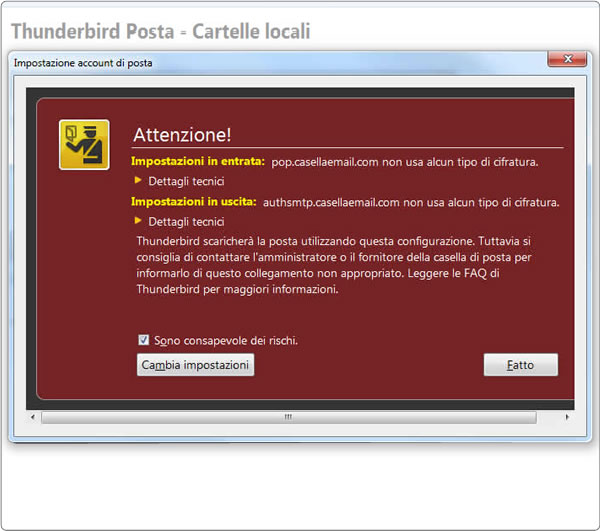Viewport: 600px width, 531px height.
Task: Expand Dettagli tecnici under Impostazioni in uscita
Action: pyautogui.click(x=180, y=222)
